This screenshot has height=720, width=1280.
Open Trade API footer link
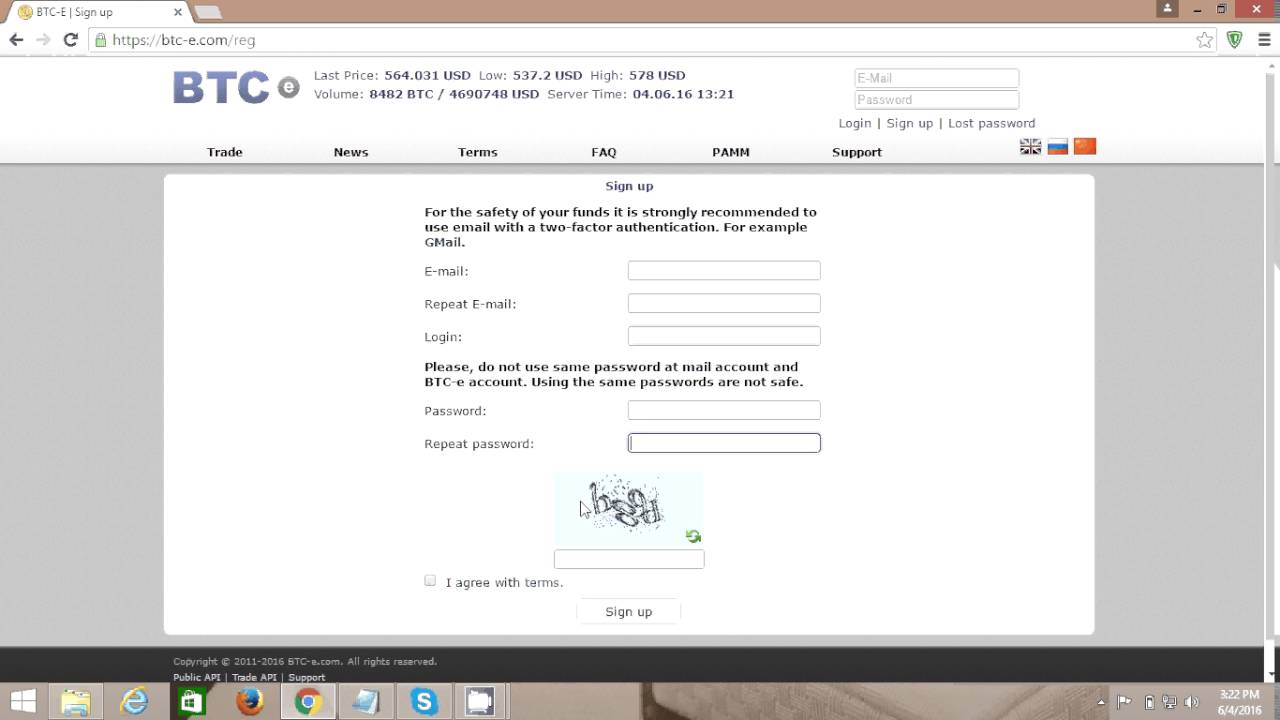coord(254,677)
